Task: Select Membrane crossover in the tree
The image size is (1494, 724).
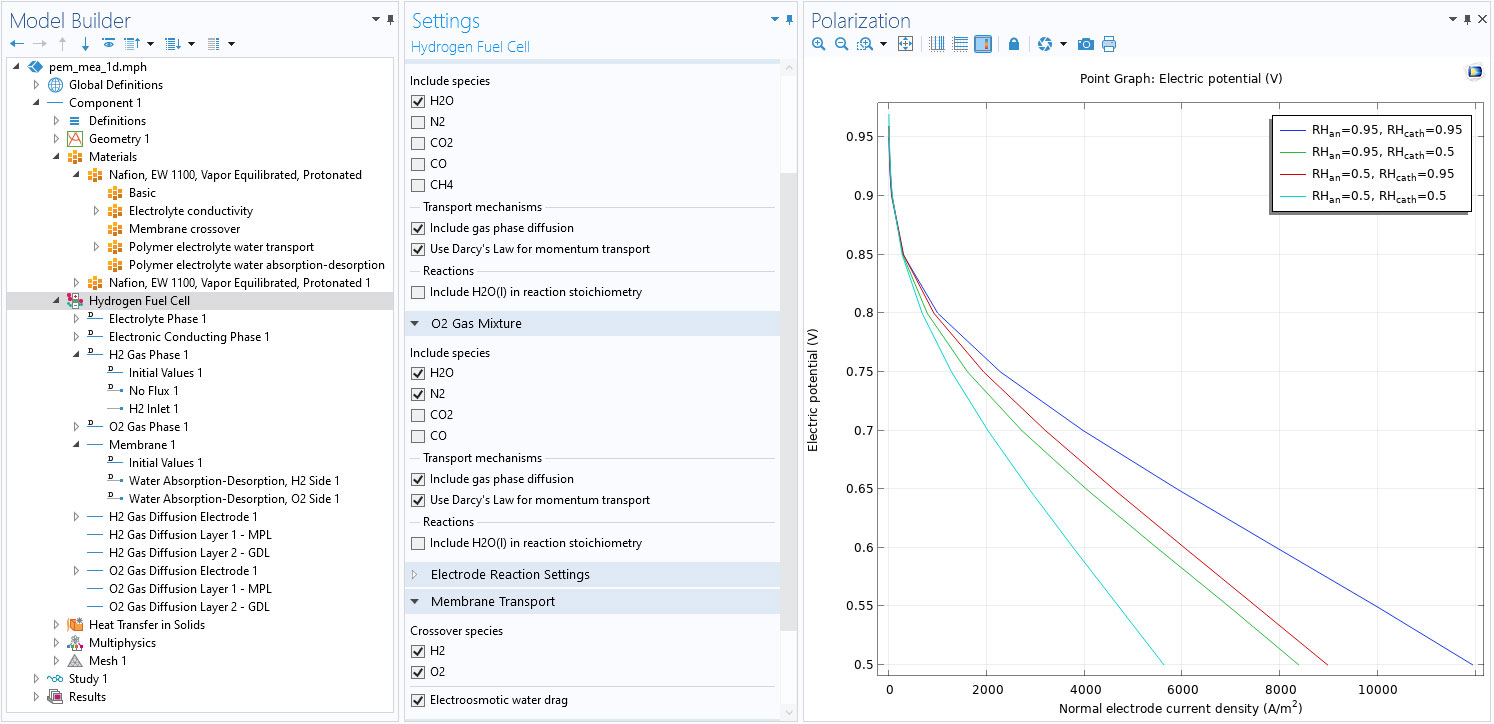Action: (x=184, y=229)
